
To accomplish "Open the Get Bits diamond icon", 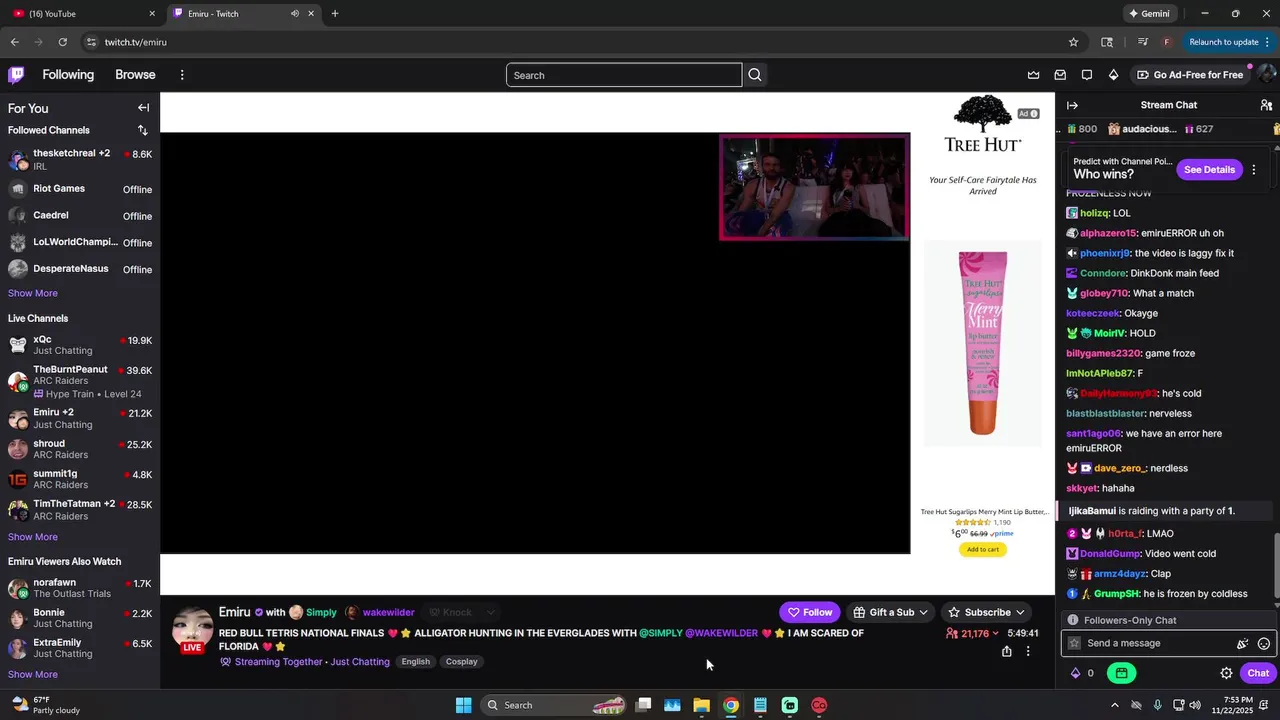I will point(1113,75).
